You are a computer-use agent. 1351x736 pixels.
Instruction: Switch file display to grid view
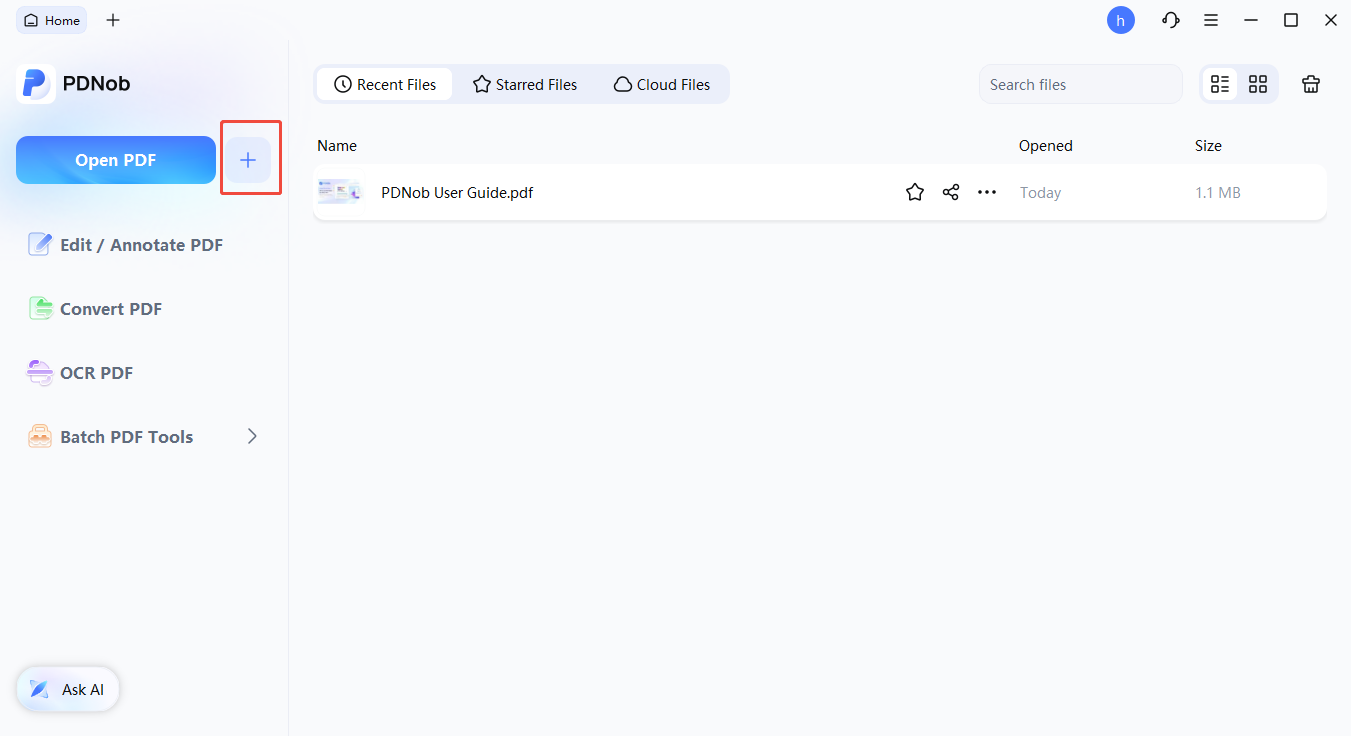click(x=1257, y=84)
